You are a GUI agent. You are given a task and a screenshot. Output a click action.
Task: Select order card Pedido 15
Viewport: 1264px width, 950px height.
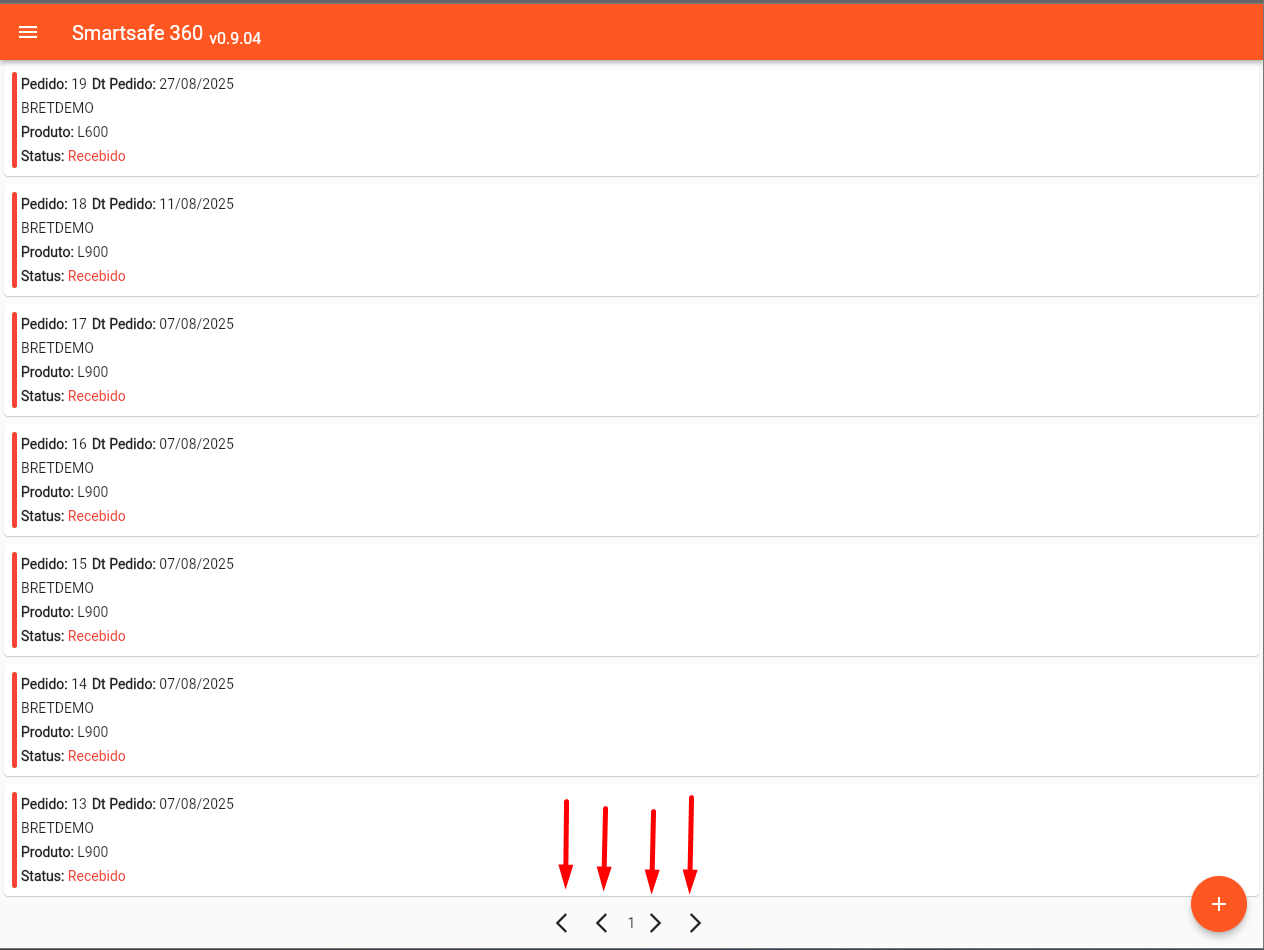(630, 600)
